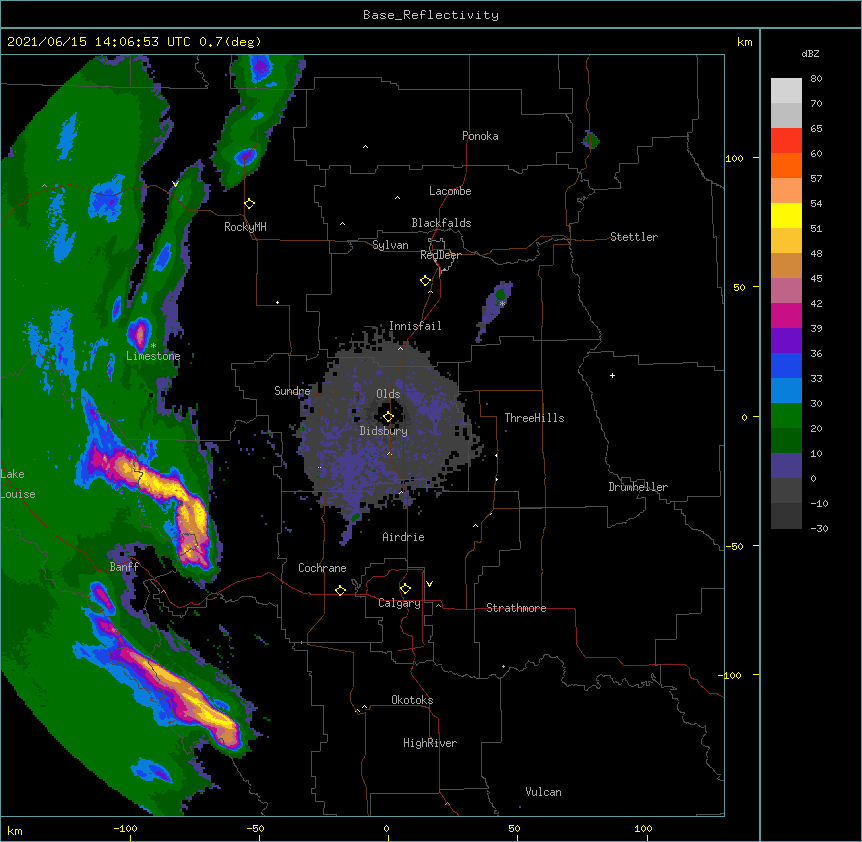Click the -100 tick on right axis
The width and height of the screenshot is (862, 842).
pos(731,675)
